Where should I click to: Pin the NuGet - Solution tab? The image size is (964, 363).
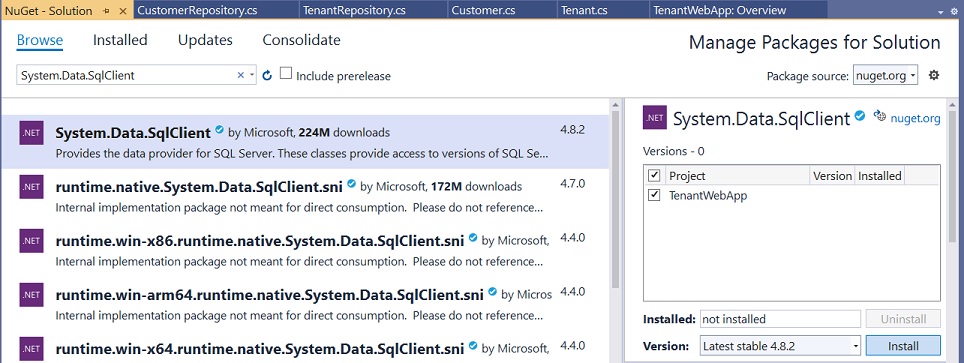[x=106, y=11]
